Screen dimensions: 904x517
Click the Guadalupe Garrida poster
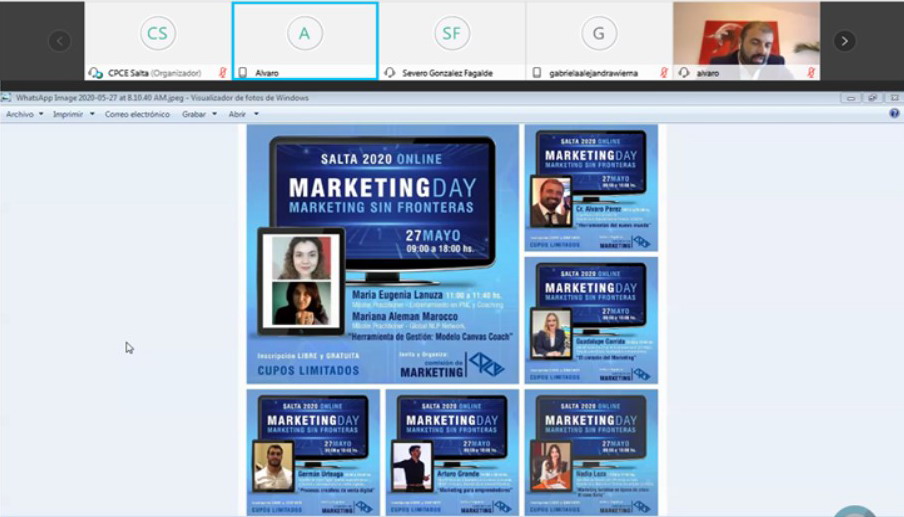(x=591, y=320)
